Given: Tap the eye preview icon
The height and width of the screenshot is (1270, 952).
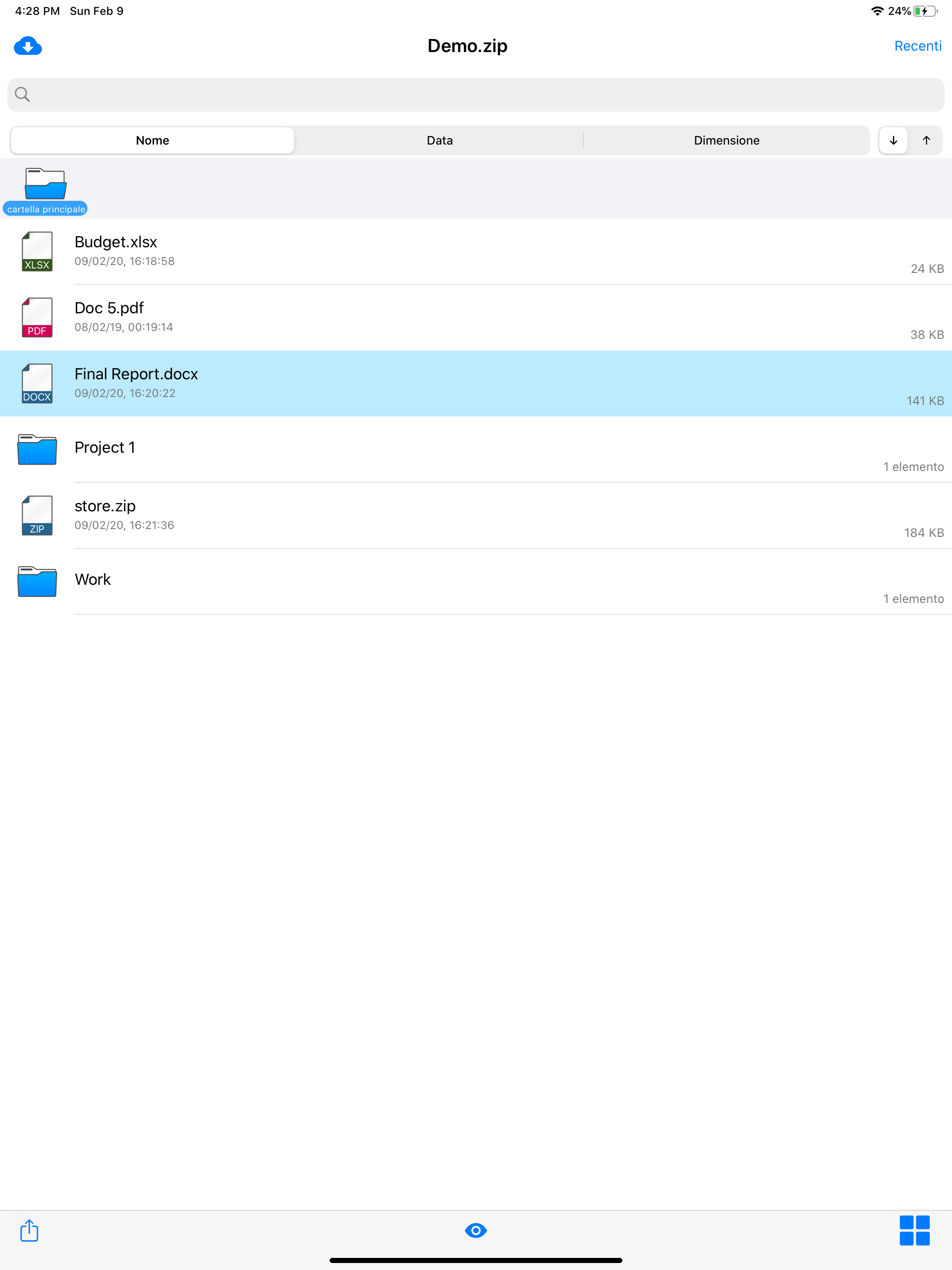Looking at the screenshot, I should click(x=476, y=1230).
